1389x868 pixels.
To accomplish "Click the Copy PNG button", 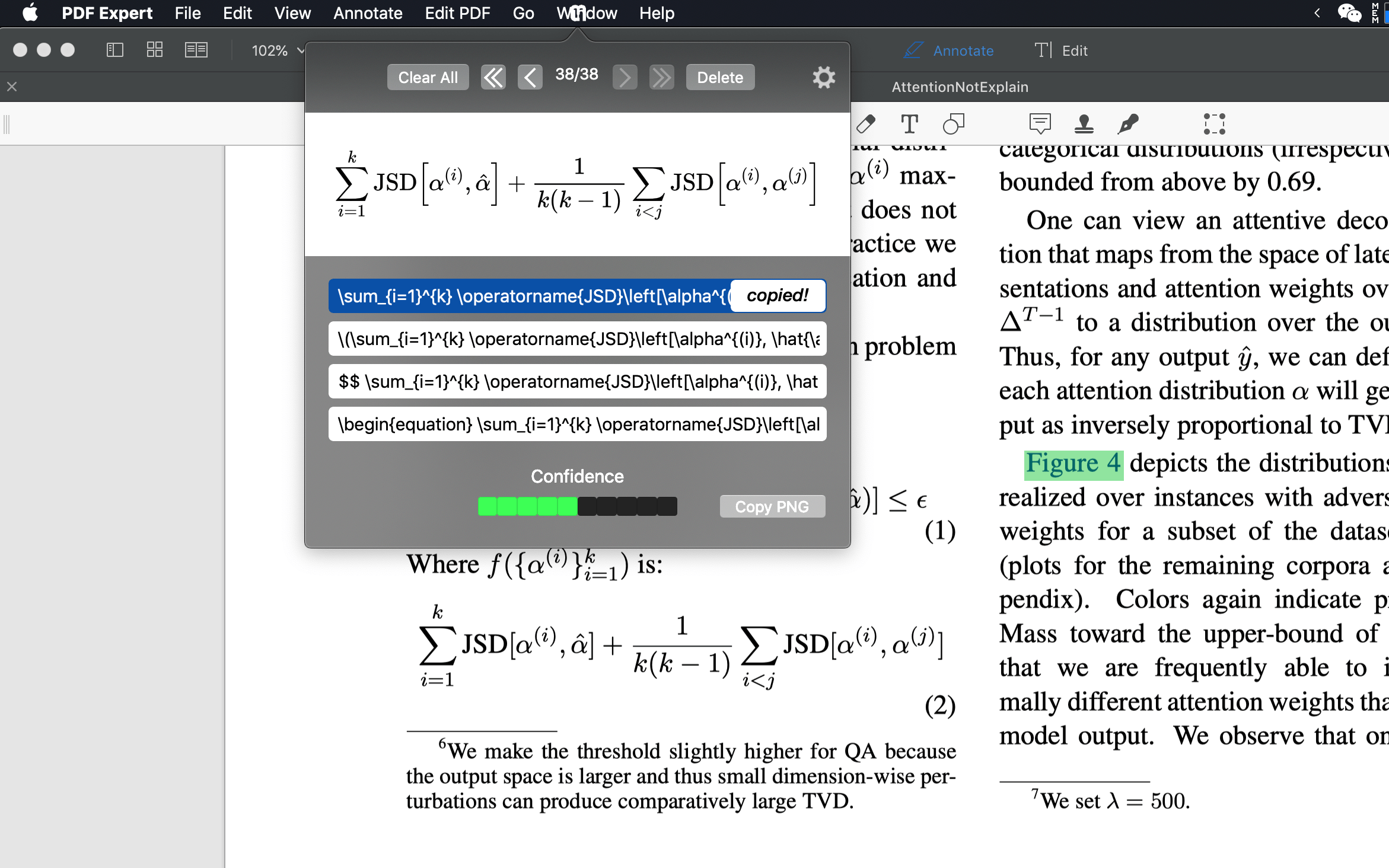I will point(772,506).
